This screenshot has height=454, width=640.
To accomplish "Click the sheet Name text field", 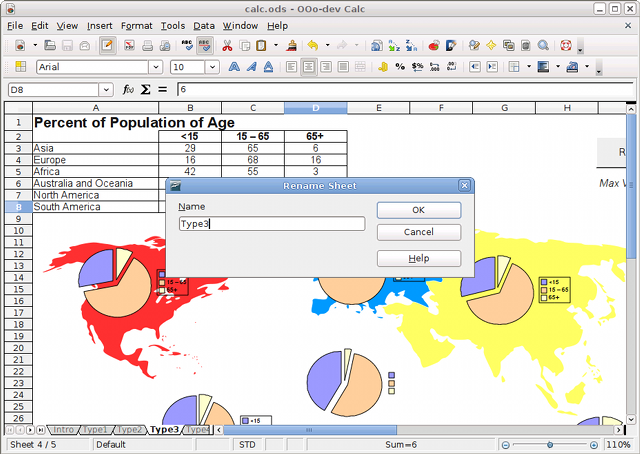I will [x=271, y=224].
